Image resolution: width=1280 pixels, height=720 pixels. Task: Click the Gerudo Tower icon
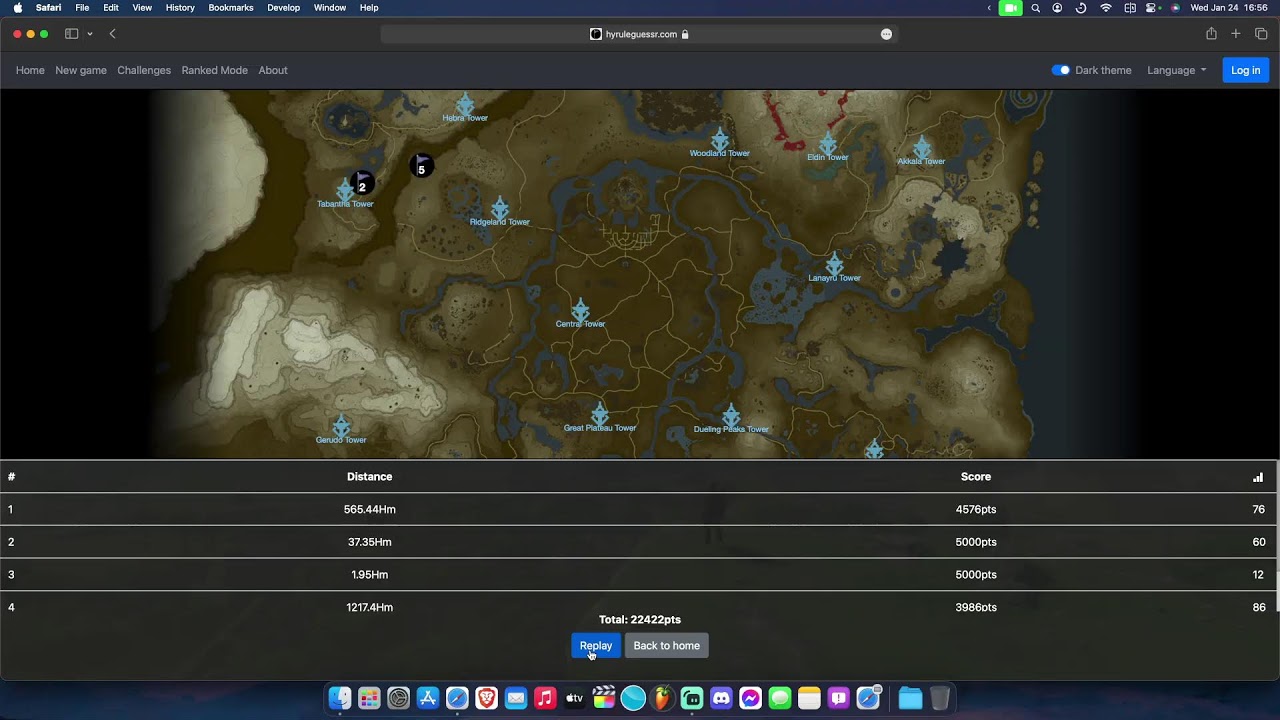(x=341, y=426)
